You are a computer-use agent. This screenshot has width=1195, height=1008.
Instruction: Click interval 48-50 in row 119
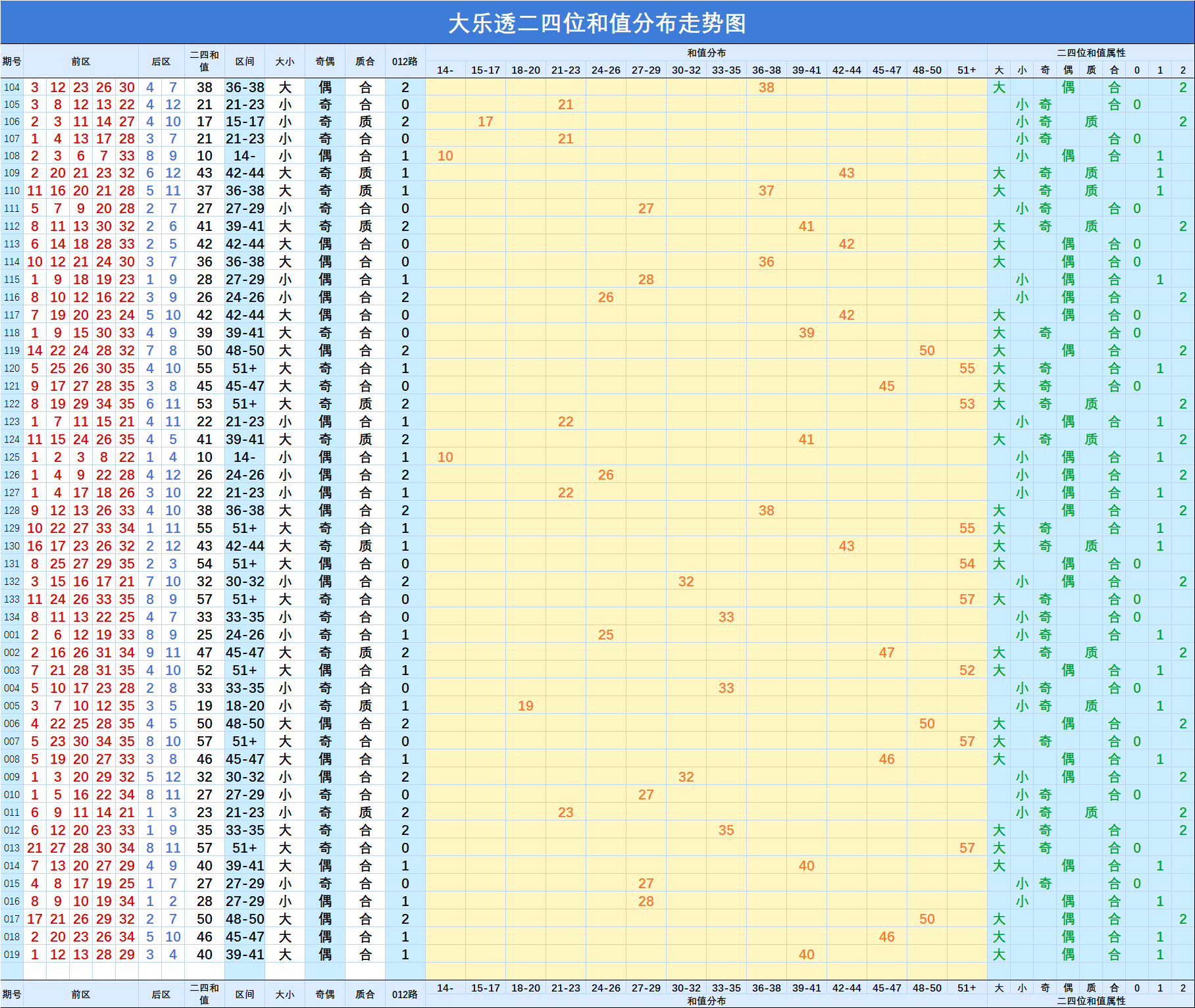pyautogui.click(x=245, y=351)
